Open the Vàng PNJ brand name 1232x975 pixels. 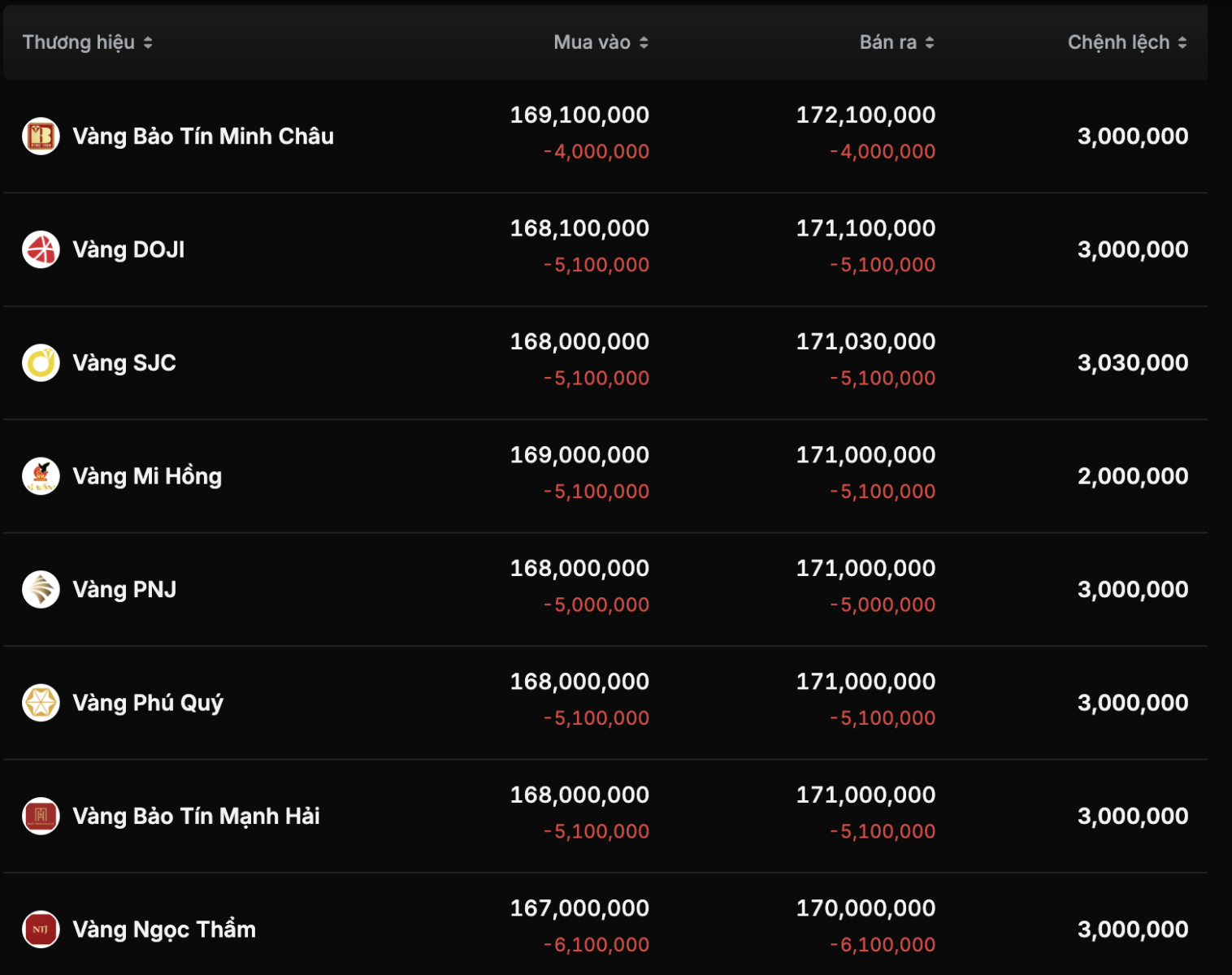coord(124,589)
